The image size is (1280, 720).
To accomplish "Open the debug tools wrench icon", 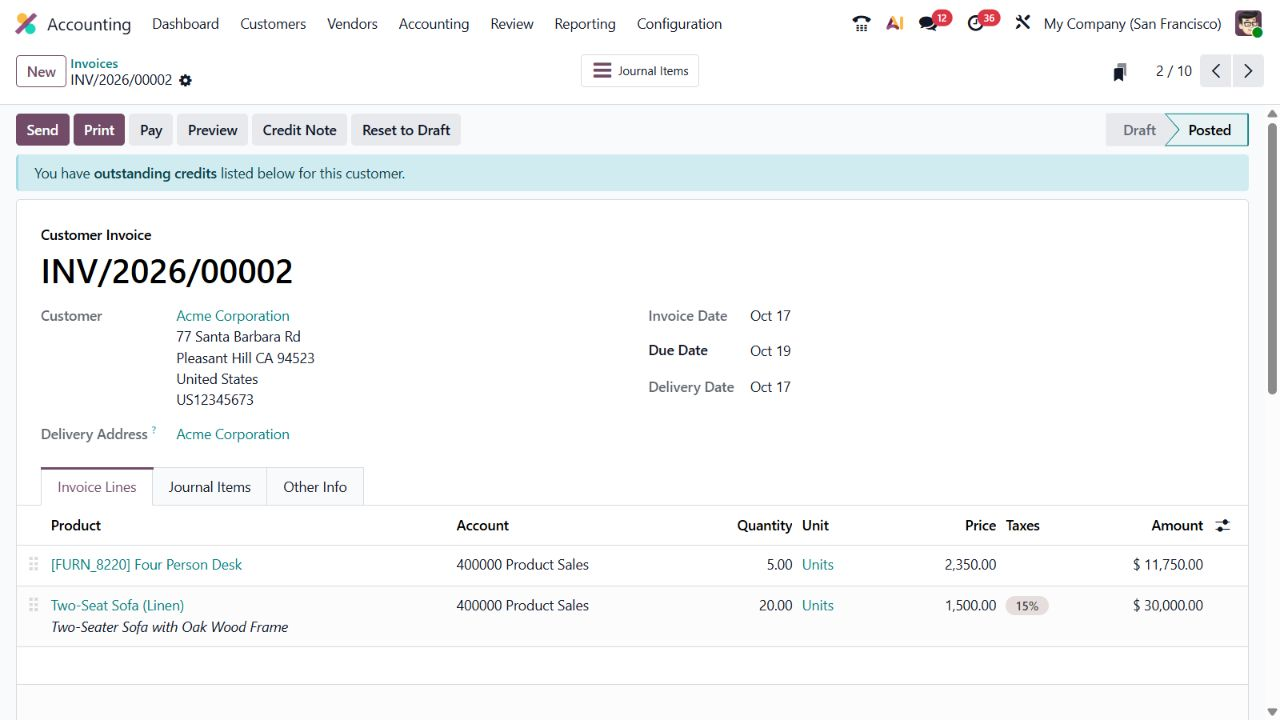I will tap(1022, 23).
